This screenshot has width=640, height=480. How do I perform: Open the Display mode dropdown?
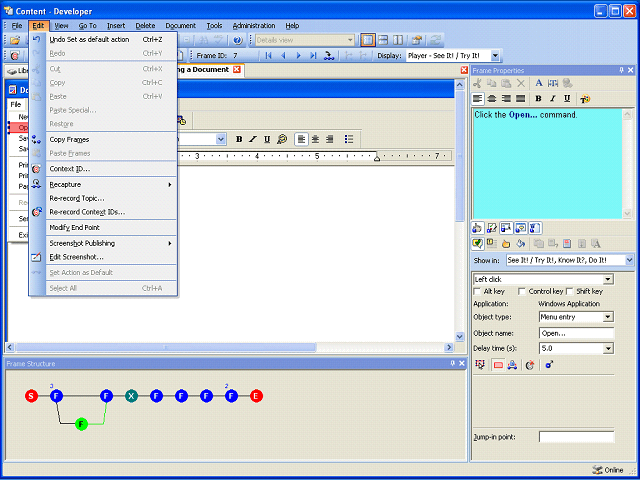point(495,56)
